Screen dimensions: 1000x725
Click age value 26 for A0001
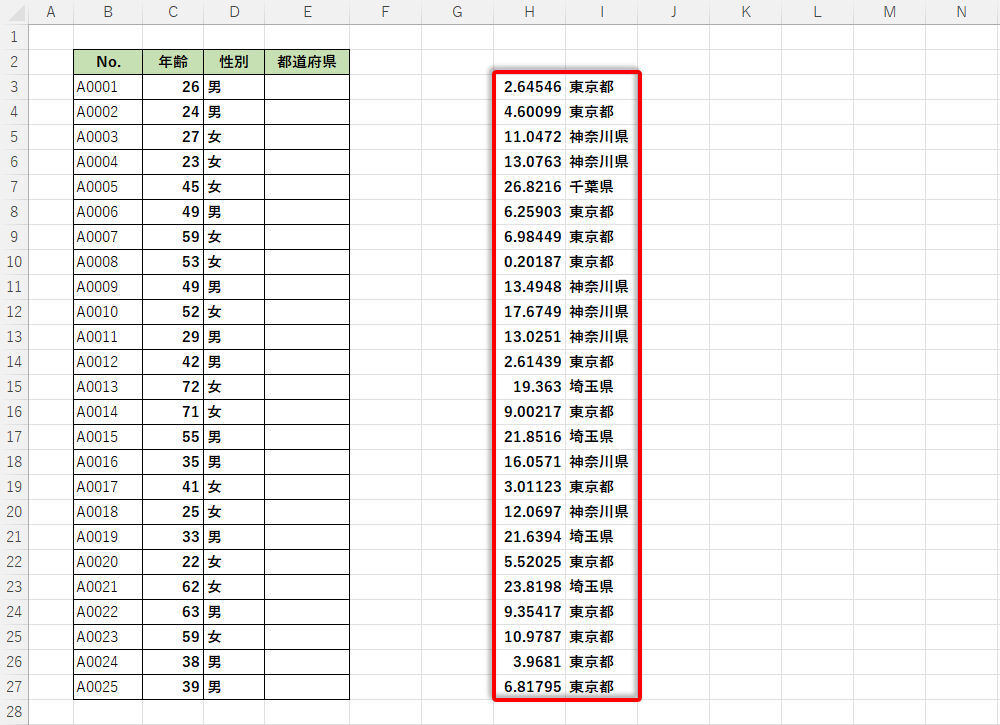point(173,87)
